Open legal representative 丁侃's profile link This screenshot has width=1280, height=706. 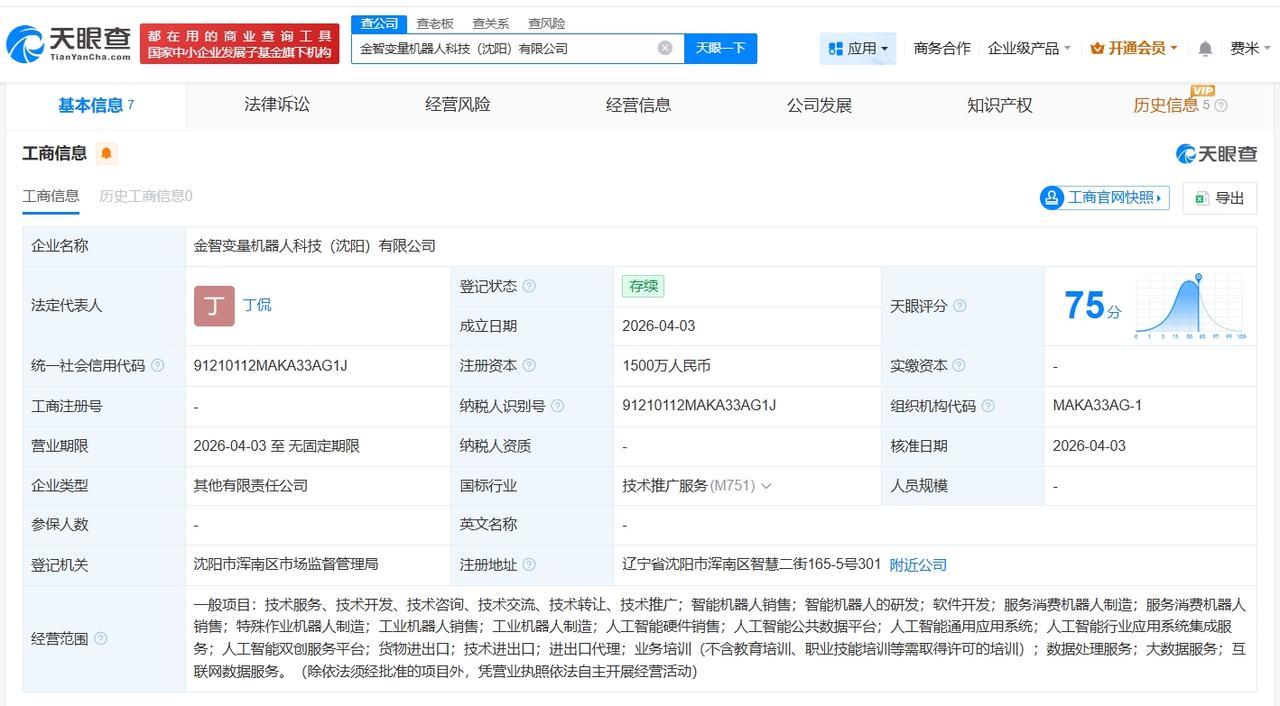(256, 305)
